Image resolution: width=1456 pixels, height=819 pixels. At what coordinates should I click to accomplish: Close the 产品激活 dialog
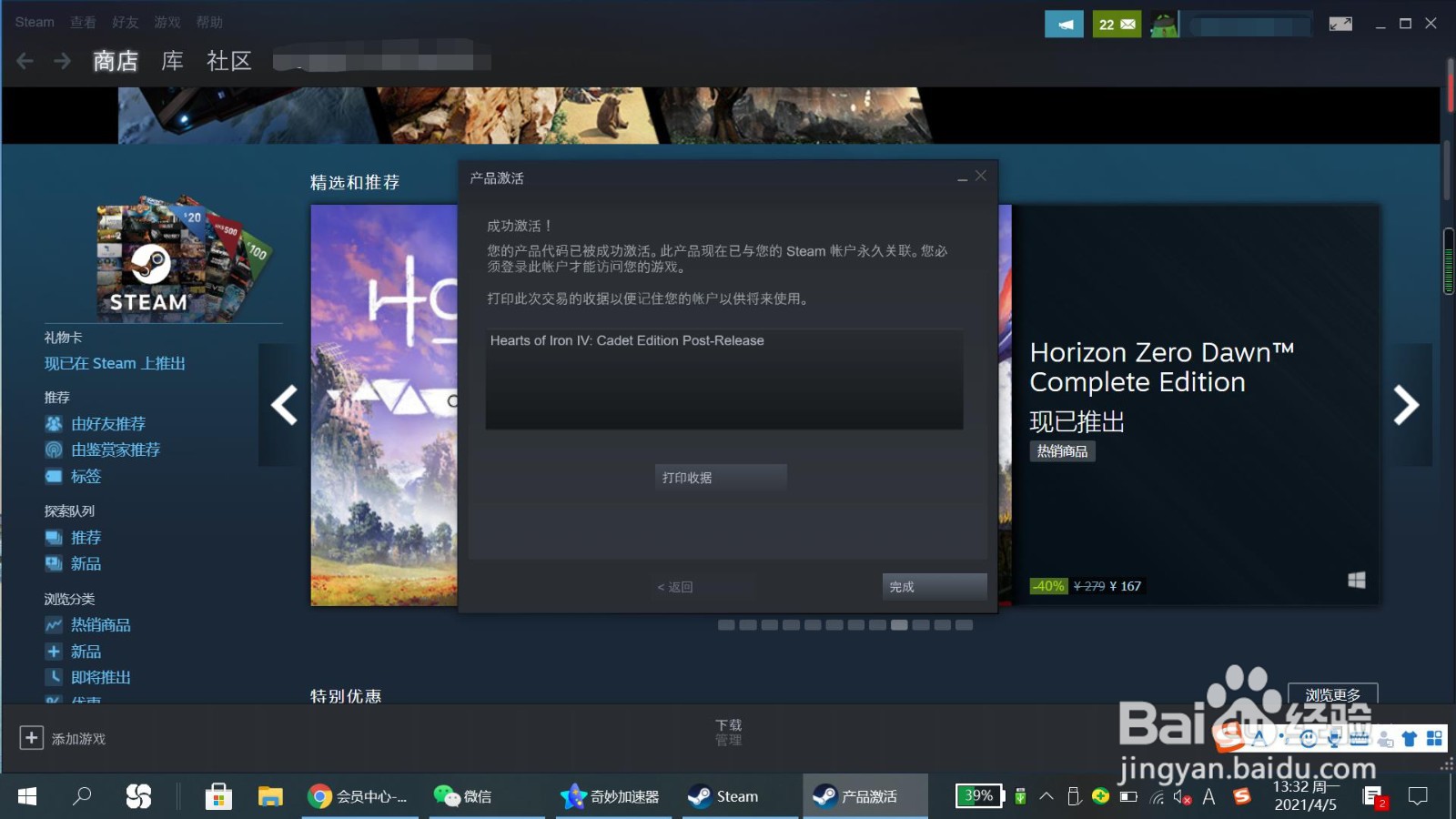(981, 176)
